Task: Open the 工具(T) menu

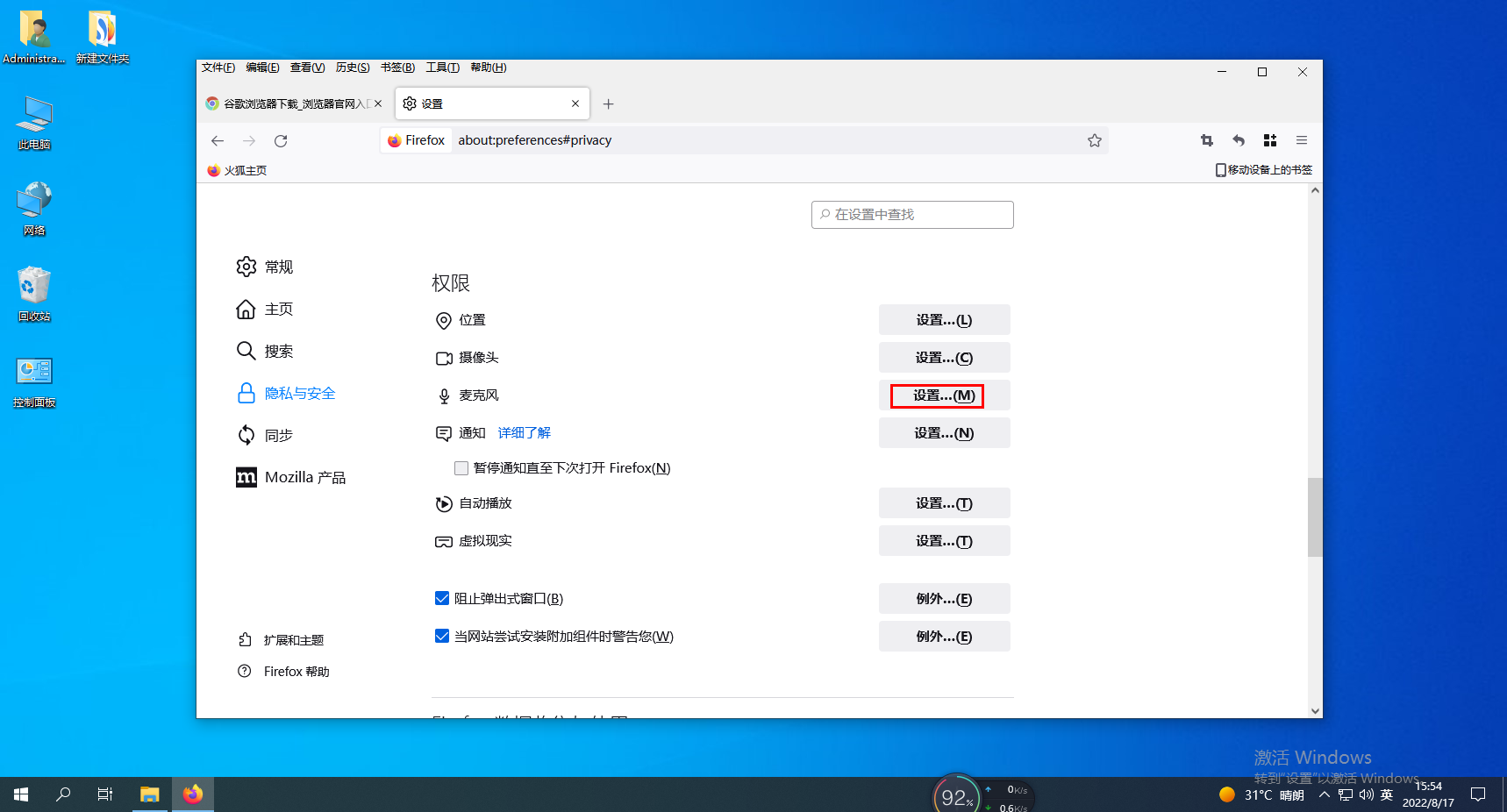Action: (x=442, y=67)
